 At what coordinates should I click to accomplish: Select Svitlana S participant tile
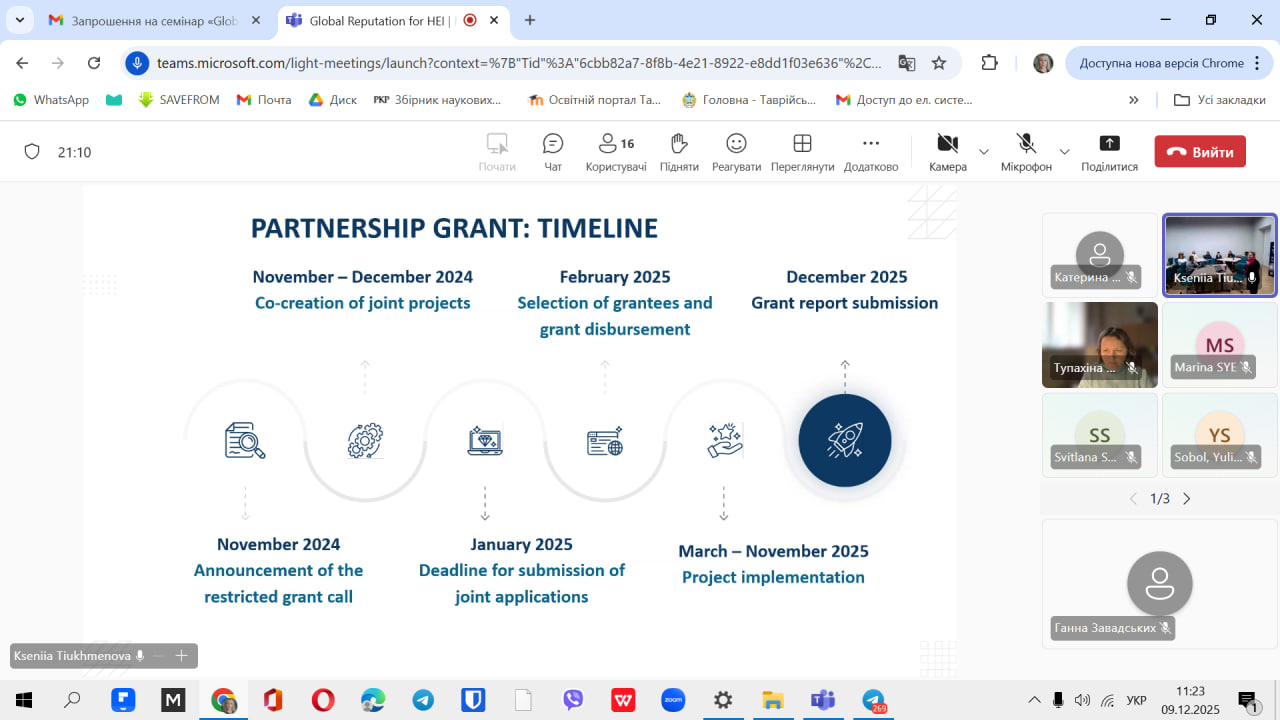click(x=1100, y=435)
